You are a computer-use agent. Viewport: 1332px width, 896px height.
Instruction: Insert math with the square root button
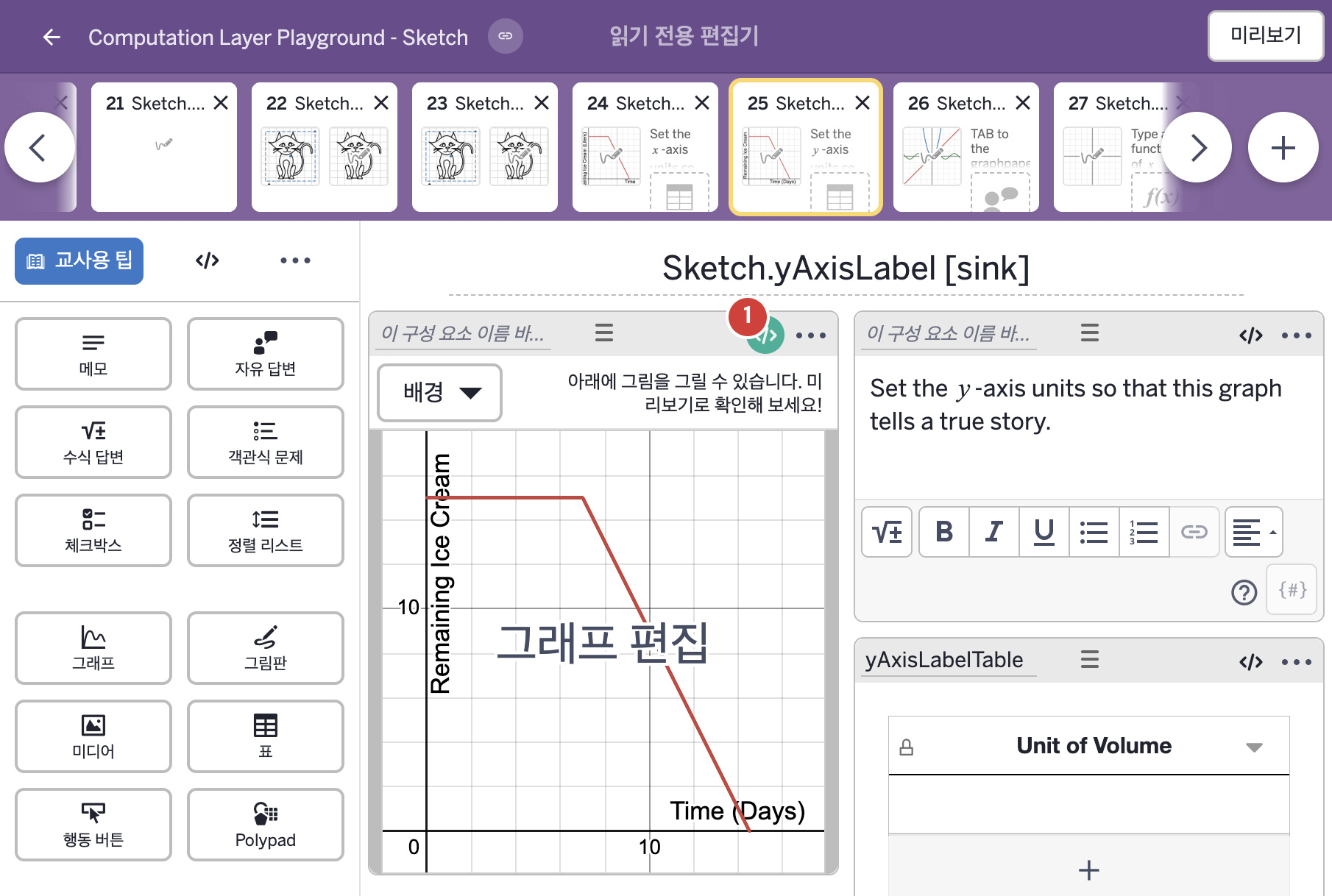887,532
